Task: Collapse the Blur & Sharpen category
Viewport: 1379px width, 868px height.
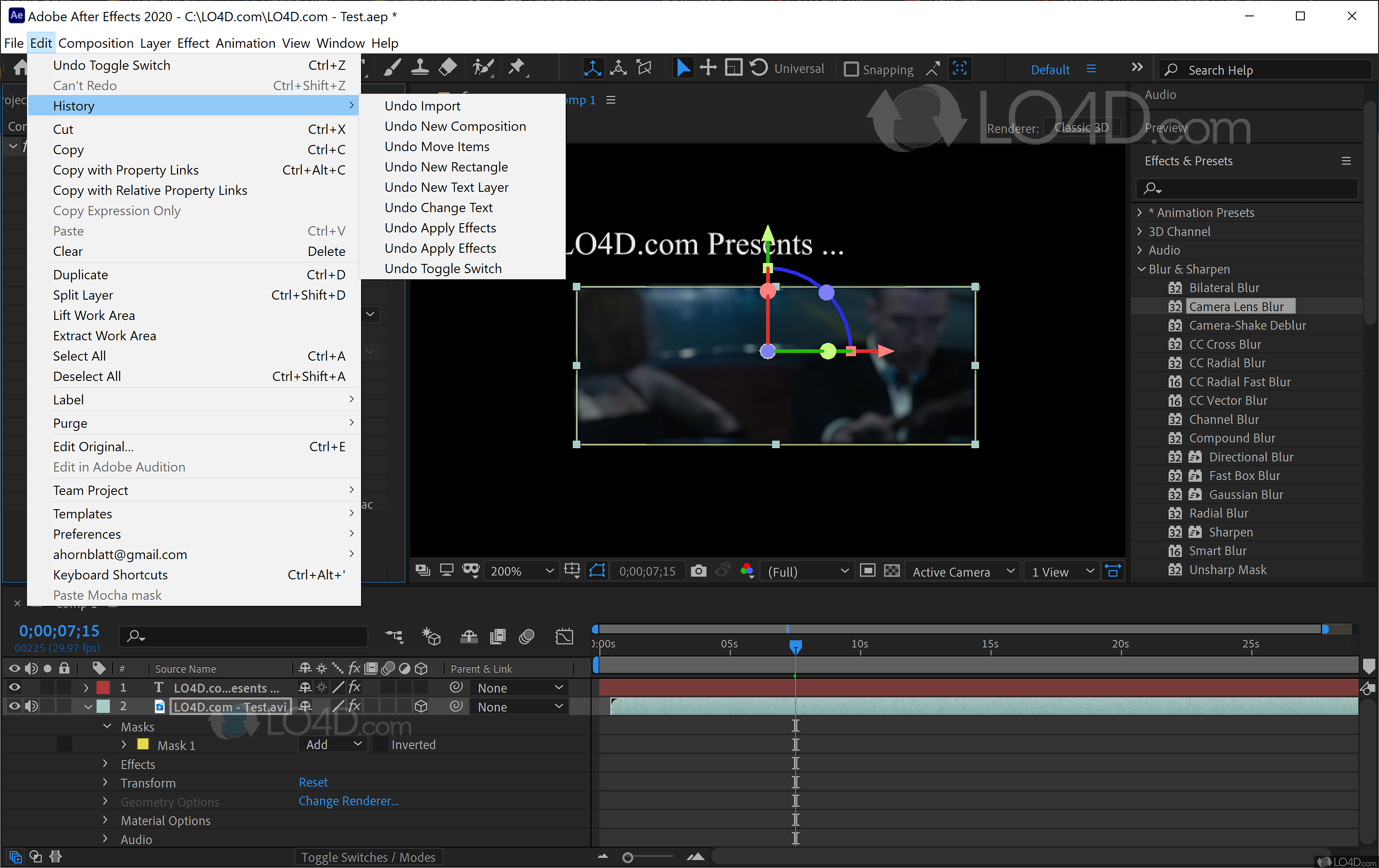Action: tap(1140, 269)
